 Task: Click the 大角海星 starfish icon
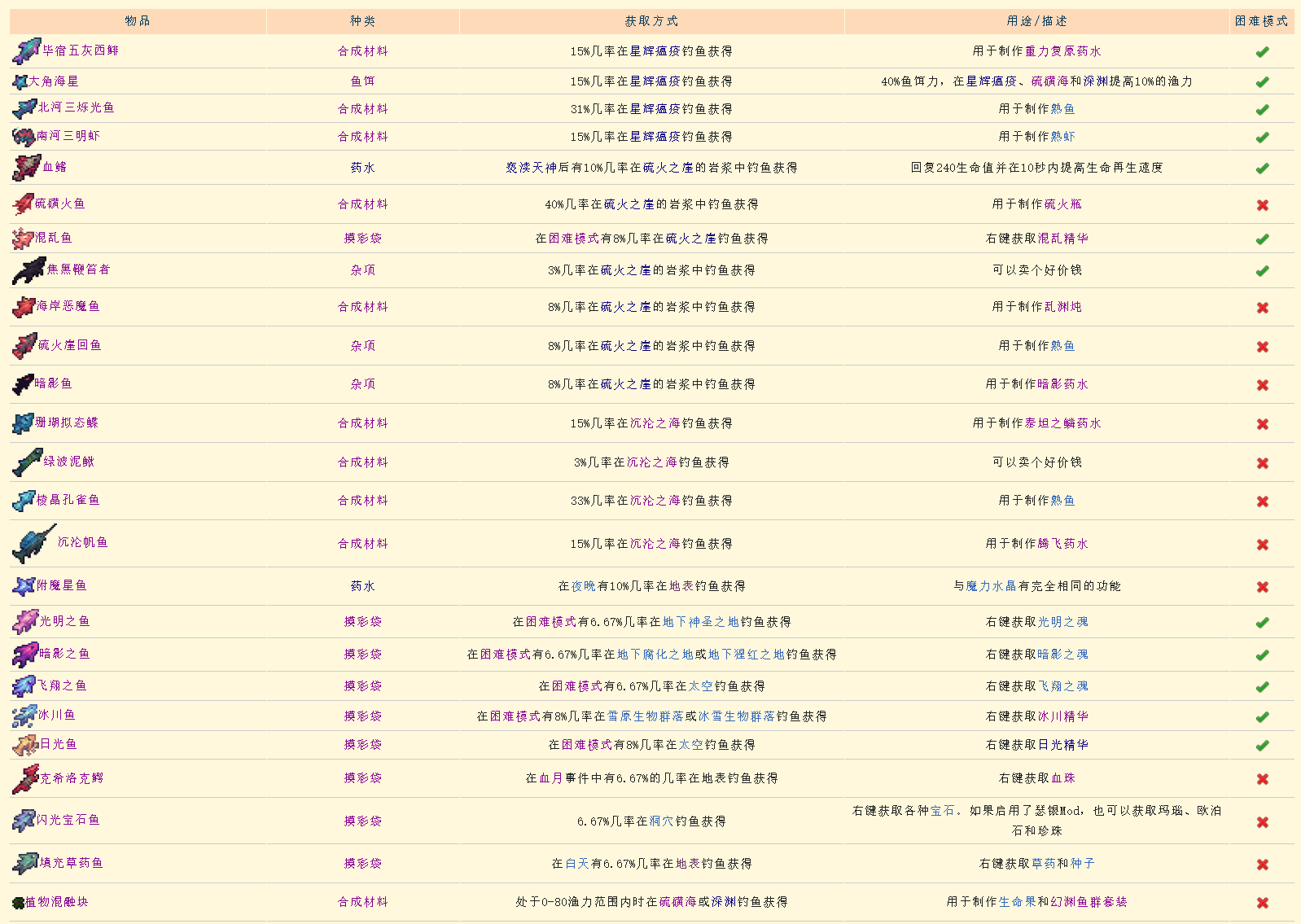[x=20, y=82]
